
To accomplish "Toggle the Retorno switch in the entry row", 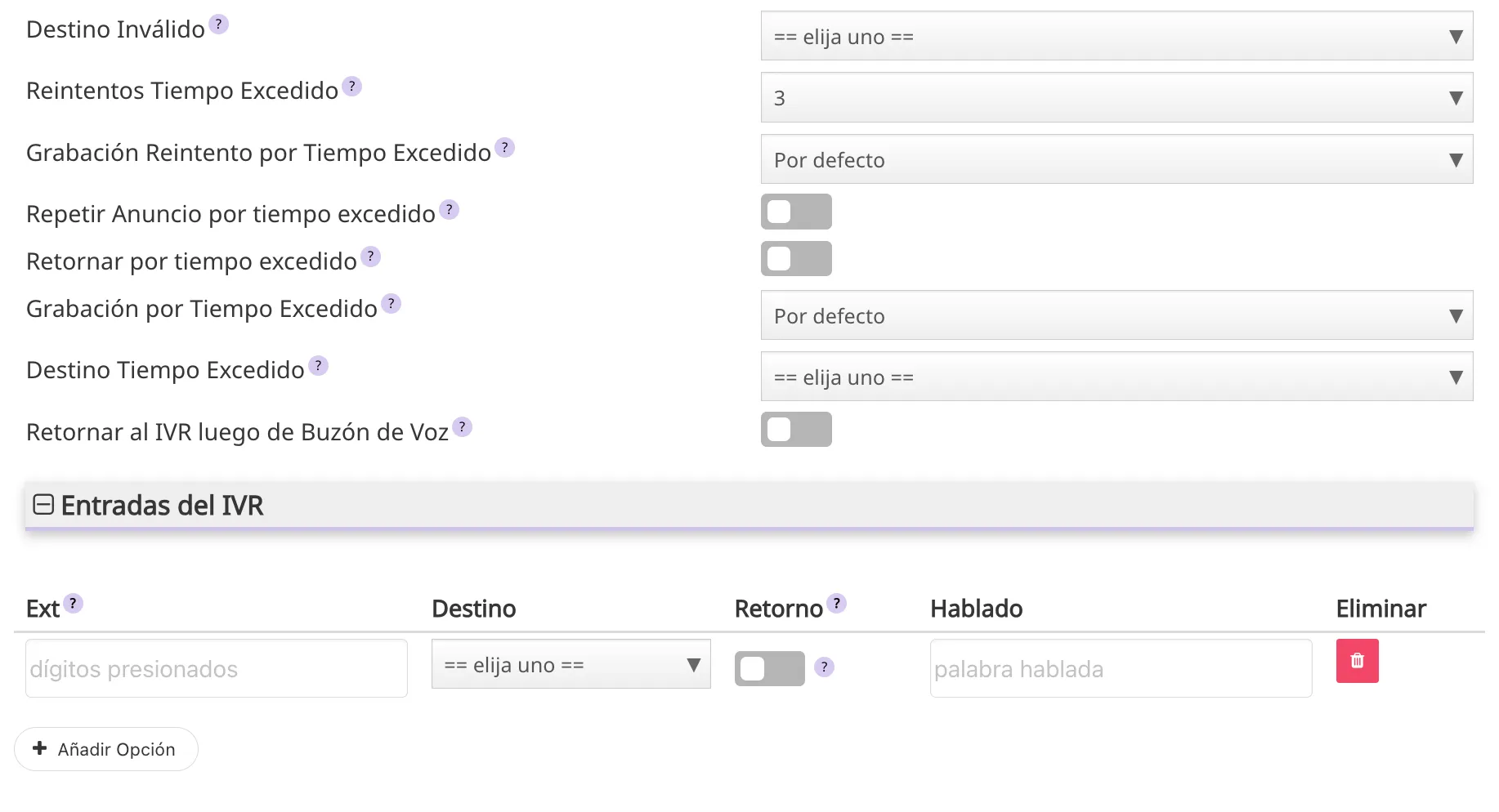I will point(769,667).
